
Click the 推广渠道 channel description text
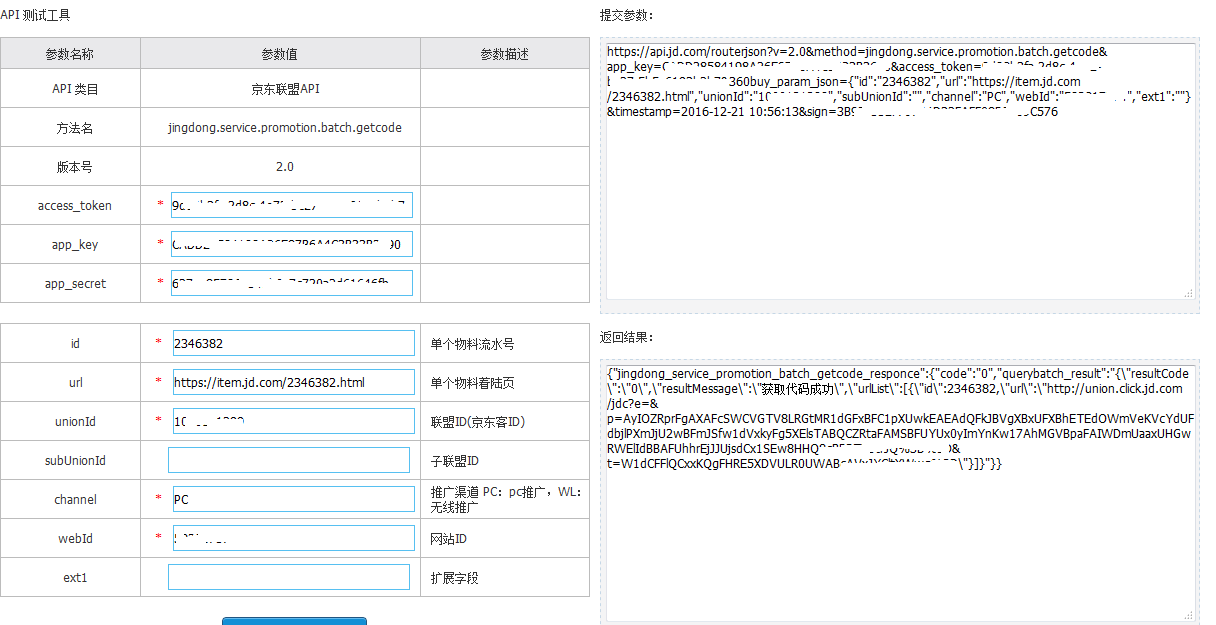(506, 500)
